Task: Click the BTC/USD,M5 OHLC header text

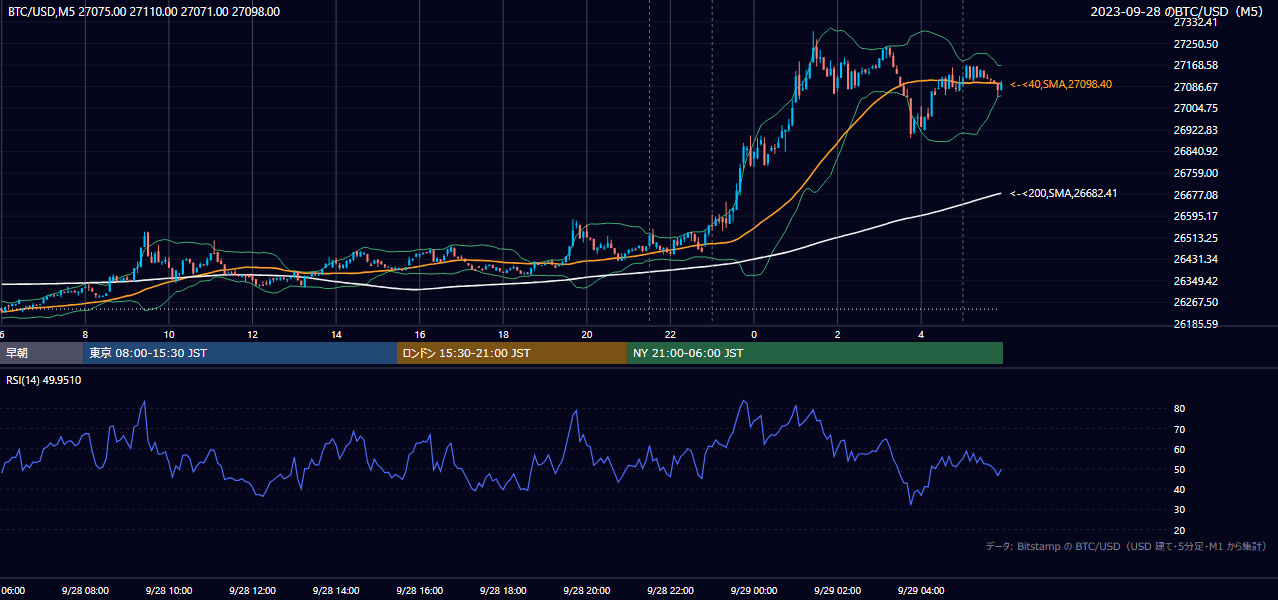Action: 144,12
